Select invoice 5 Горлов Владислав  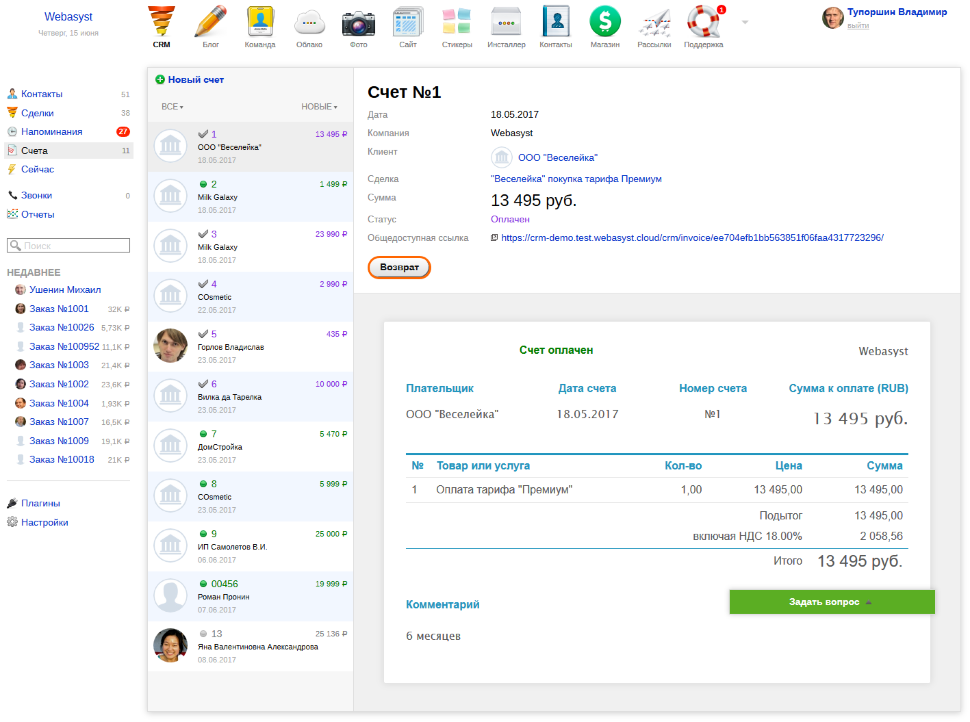251,346
